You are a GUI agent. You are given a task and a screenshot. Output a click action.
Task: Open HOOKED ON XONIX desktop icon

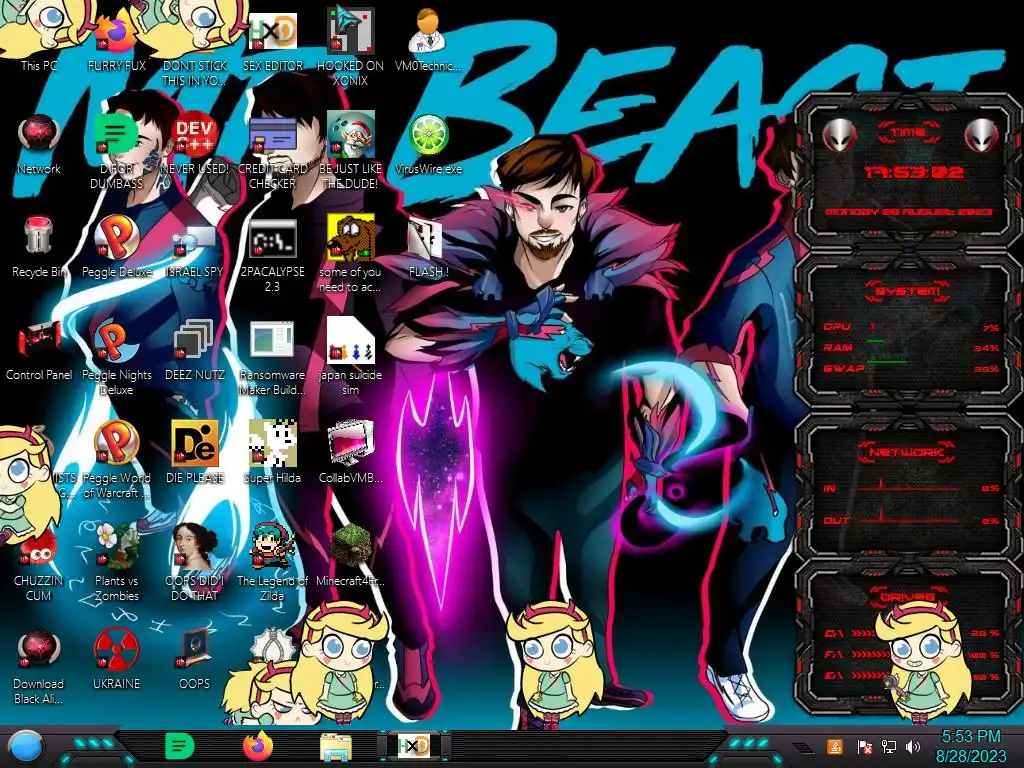(x=350, y=47)
